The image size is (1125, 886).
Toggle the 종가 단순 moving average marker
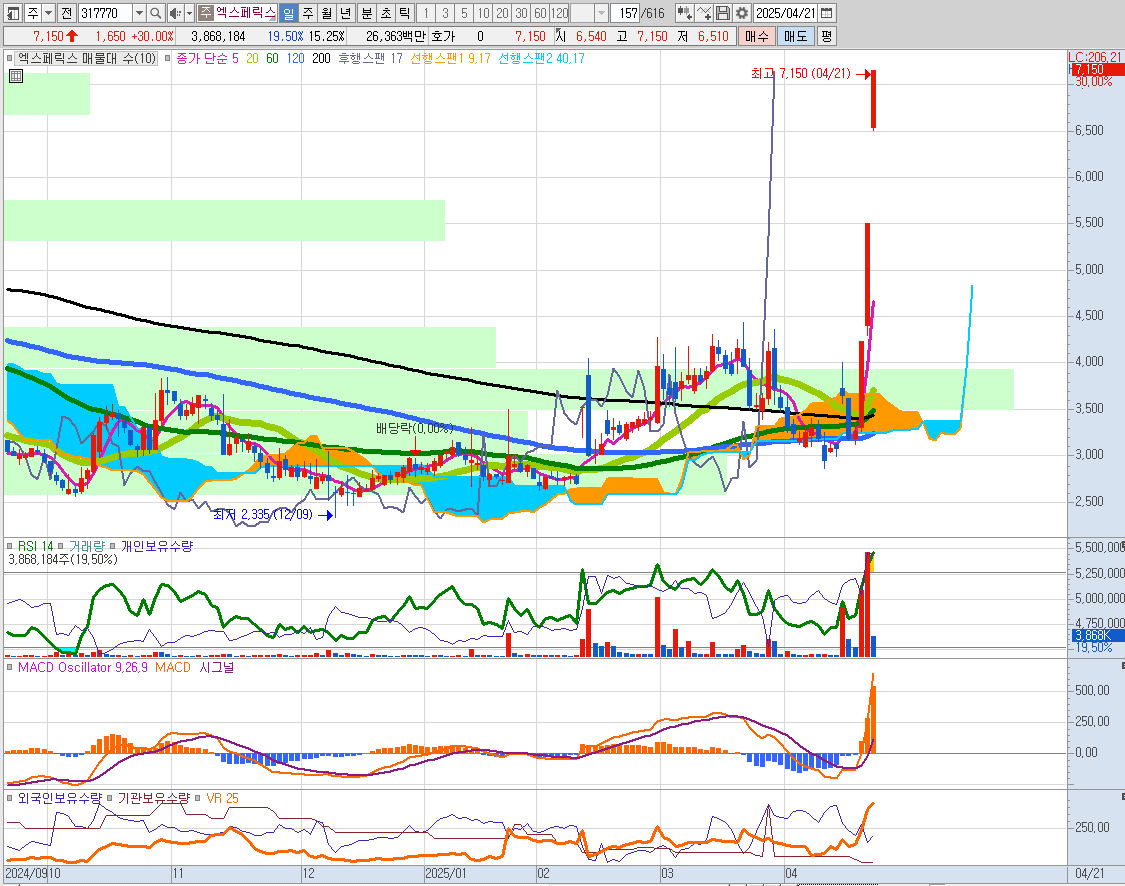tap(167, 58)
